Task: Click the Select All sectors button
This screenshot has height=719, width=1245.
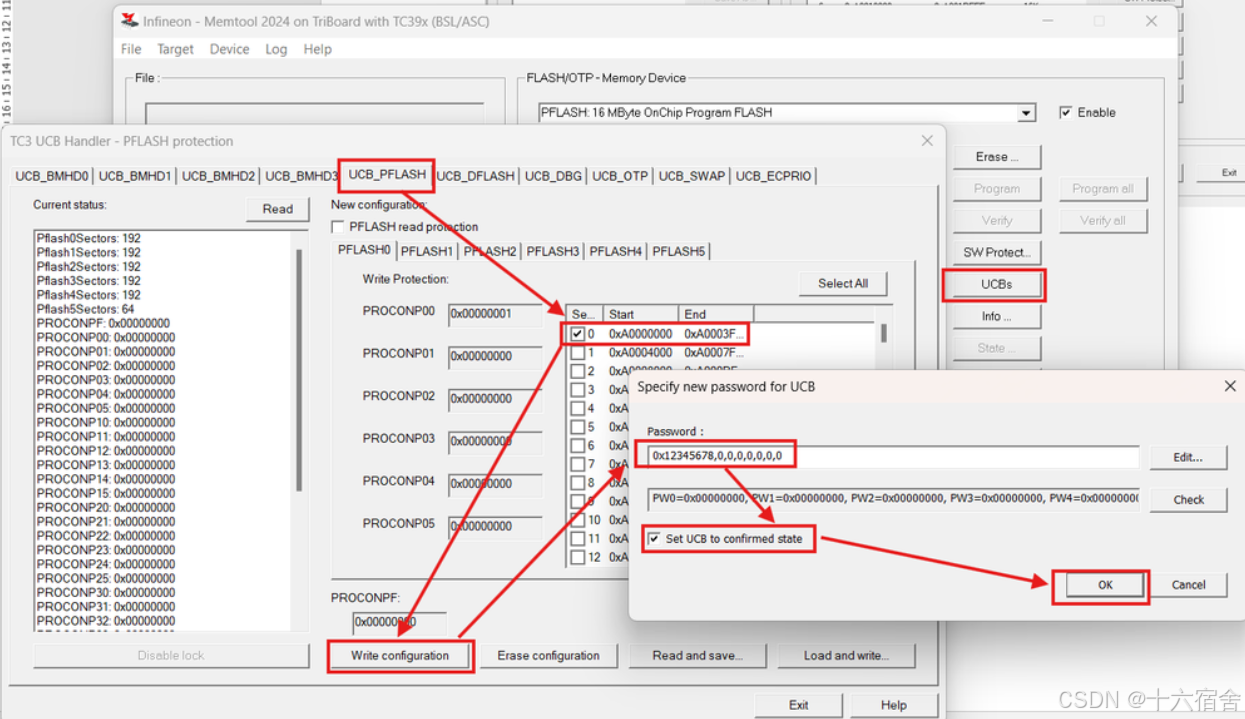Action: [x=843, y=284]
